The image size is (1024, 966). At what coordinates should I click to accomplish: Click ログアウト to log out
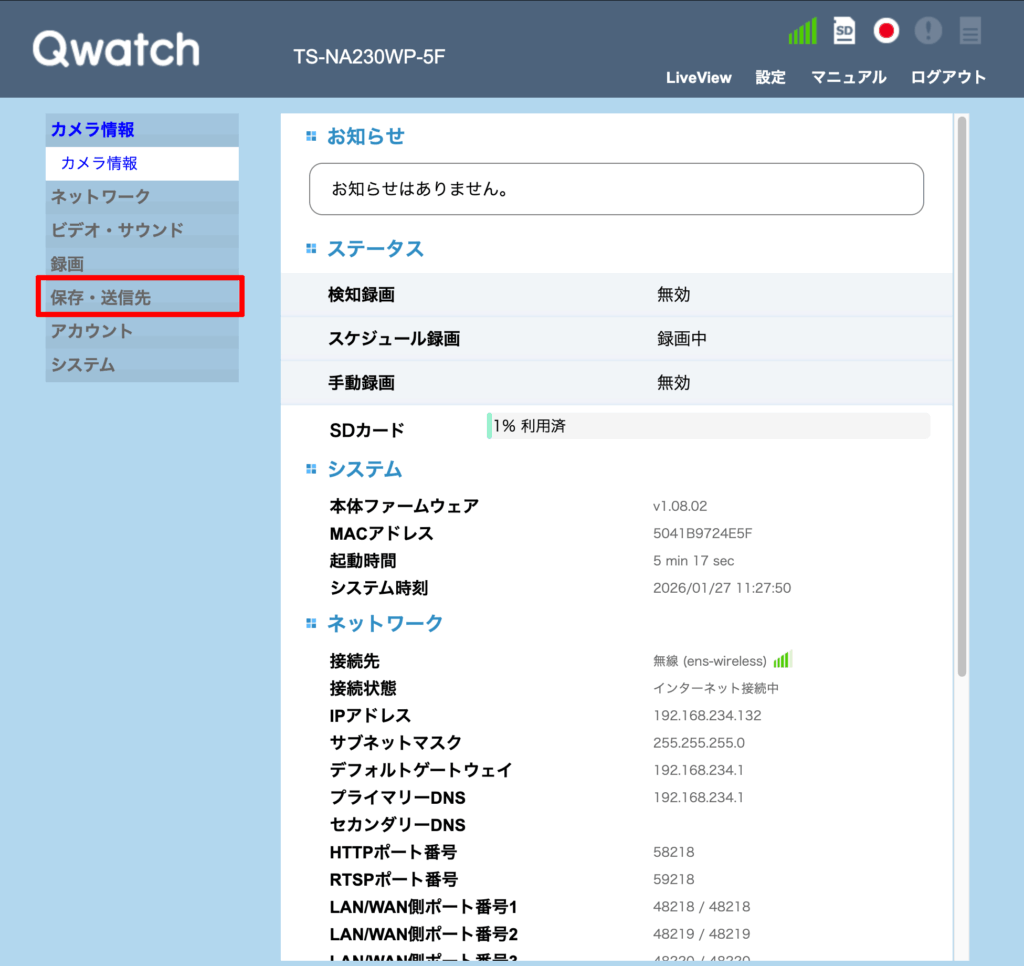click(948, 77)
